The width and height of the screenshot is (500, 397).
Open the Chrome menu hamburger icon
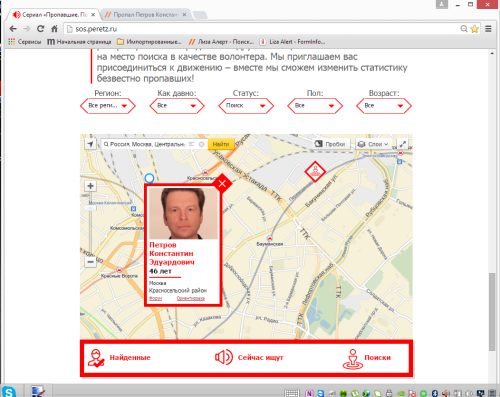[x=488, y=29]
